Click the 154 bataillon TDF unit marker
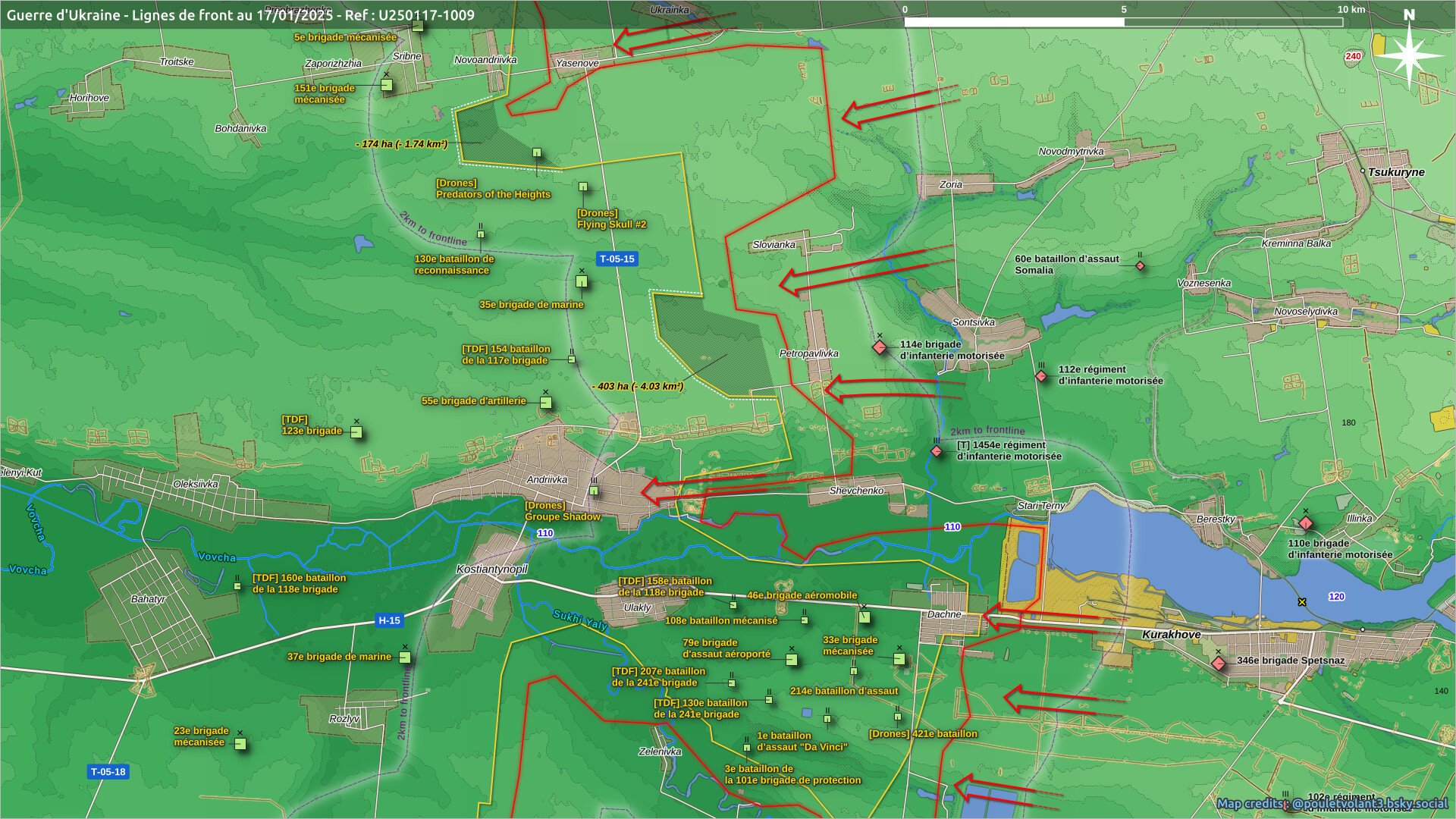 pos(572,359)
